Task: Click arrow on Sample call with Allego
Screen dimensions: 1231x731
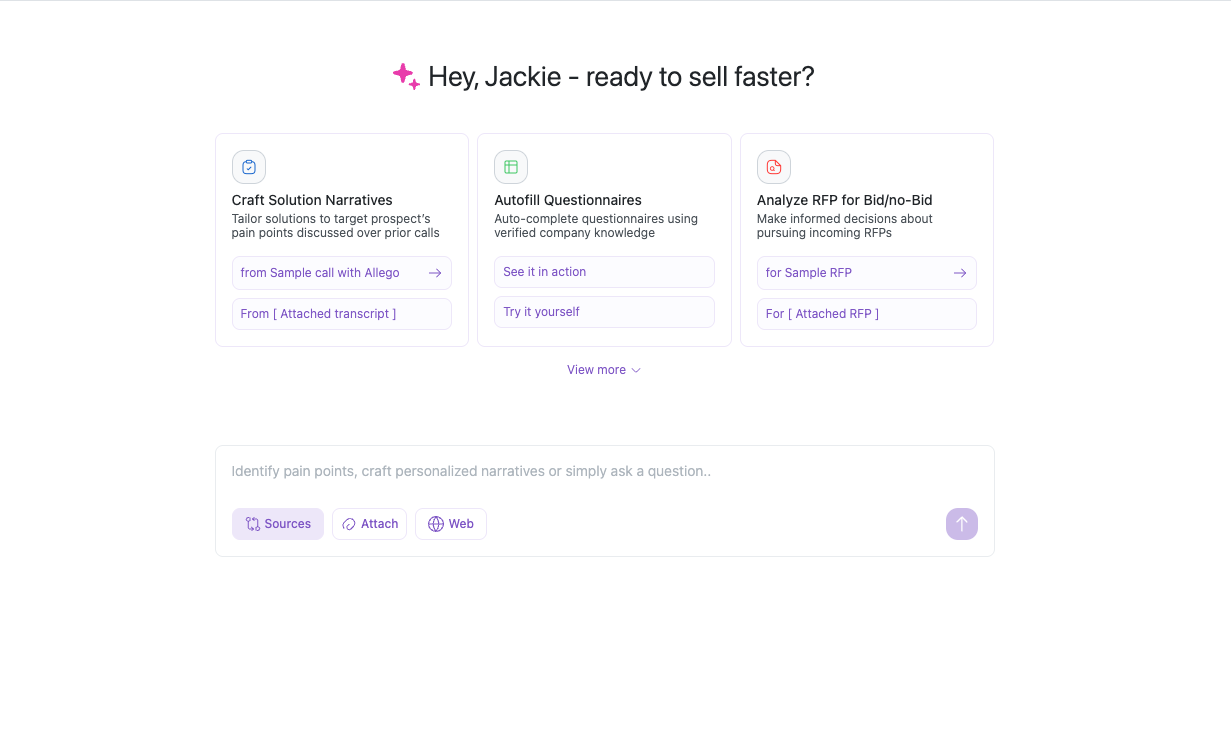Action: (x=435, y=273)
